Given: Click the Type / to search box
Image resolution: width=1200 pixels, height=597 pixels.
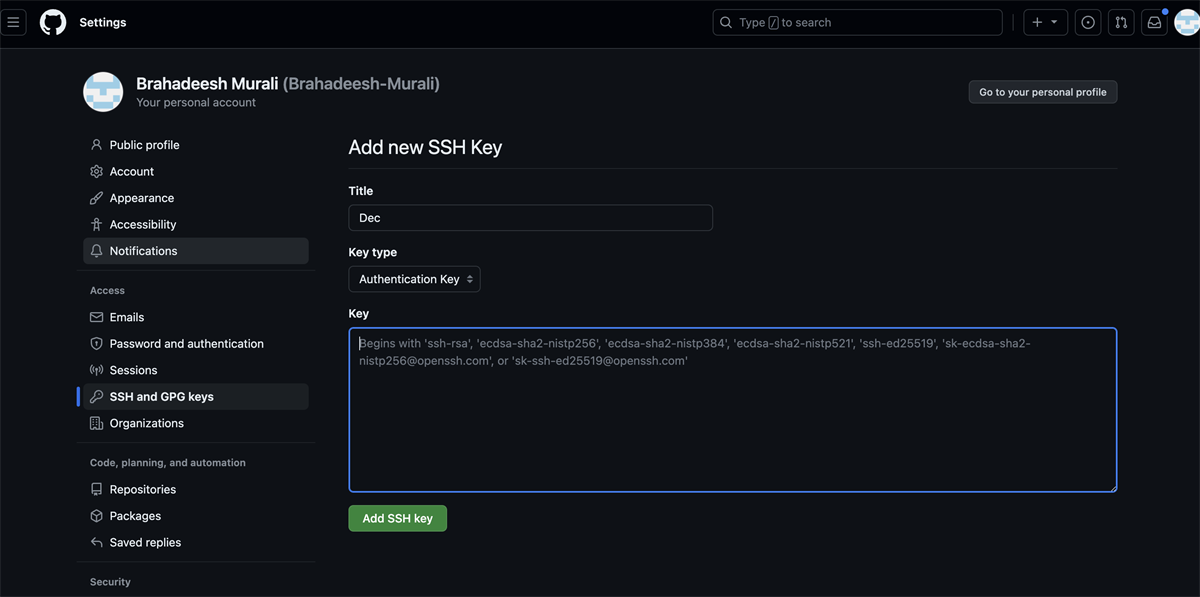Looking at the screenshot, I should 857,22.
